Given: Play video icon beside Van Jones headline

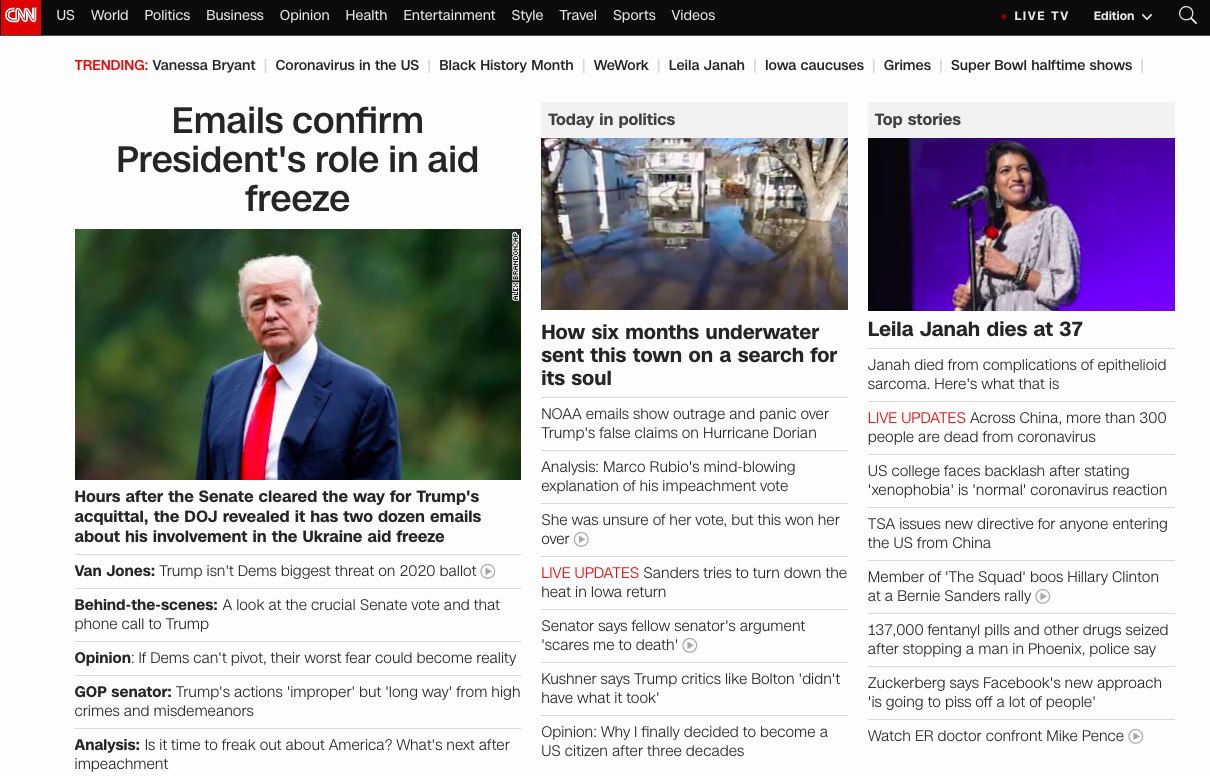Looking at the screenshot, I should [488, 572].
